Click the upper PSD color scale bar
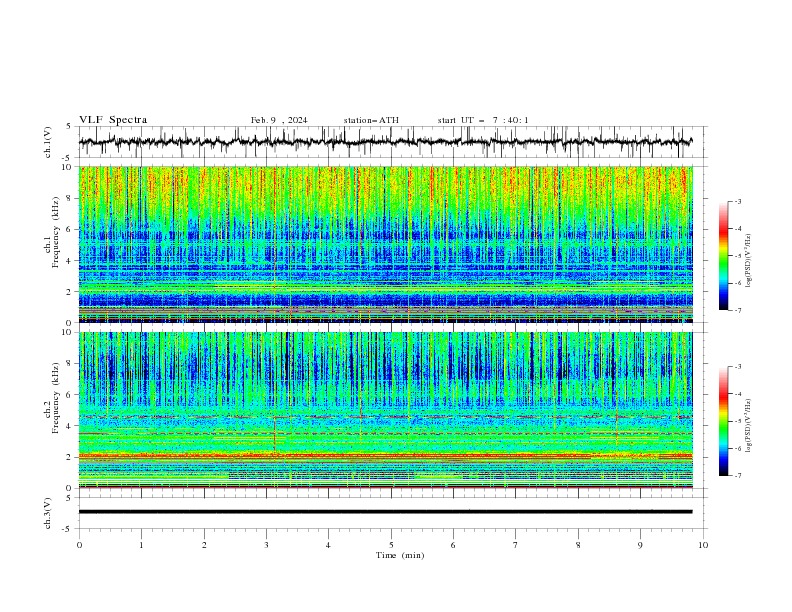Viewport: 792px width, 612px height. 723,256
